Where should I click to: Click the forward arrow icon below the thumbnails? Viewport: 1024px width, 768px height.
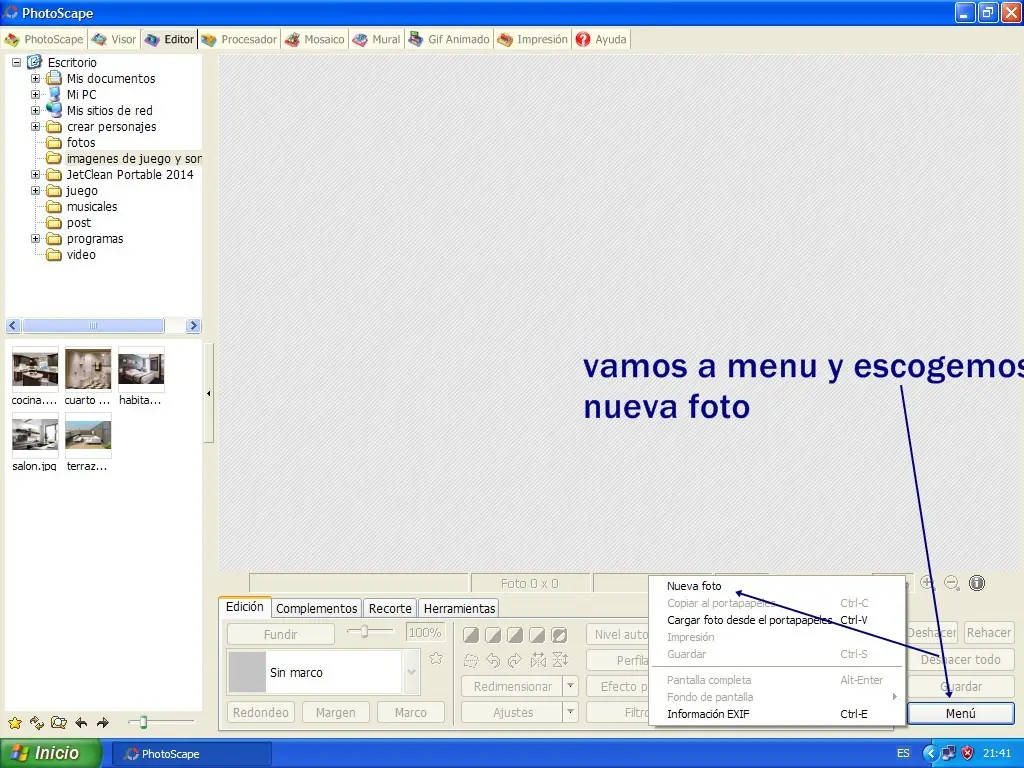tap(103, 722)
